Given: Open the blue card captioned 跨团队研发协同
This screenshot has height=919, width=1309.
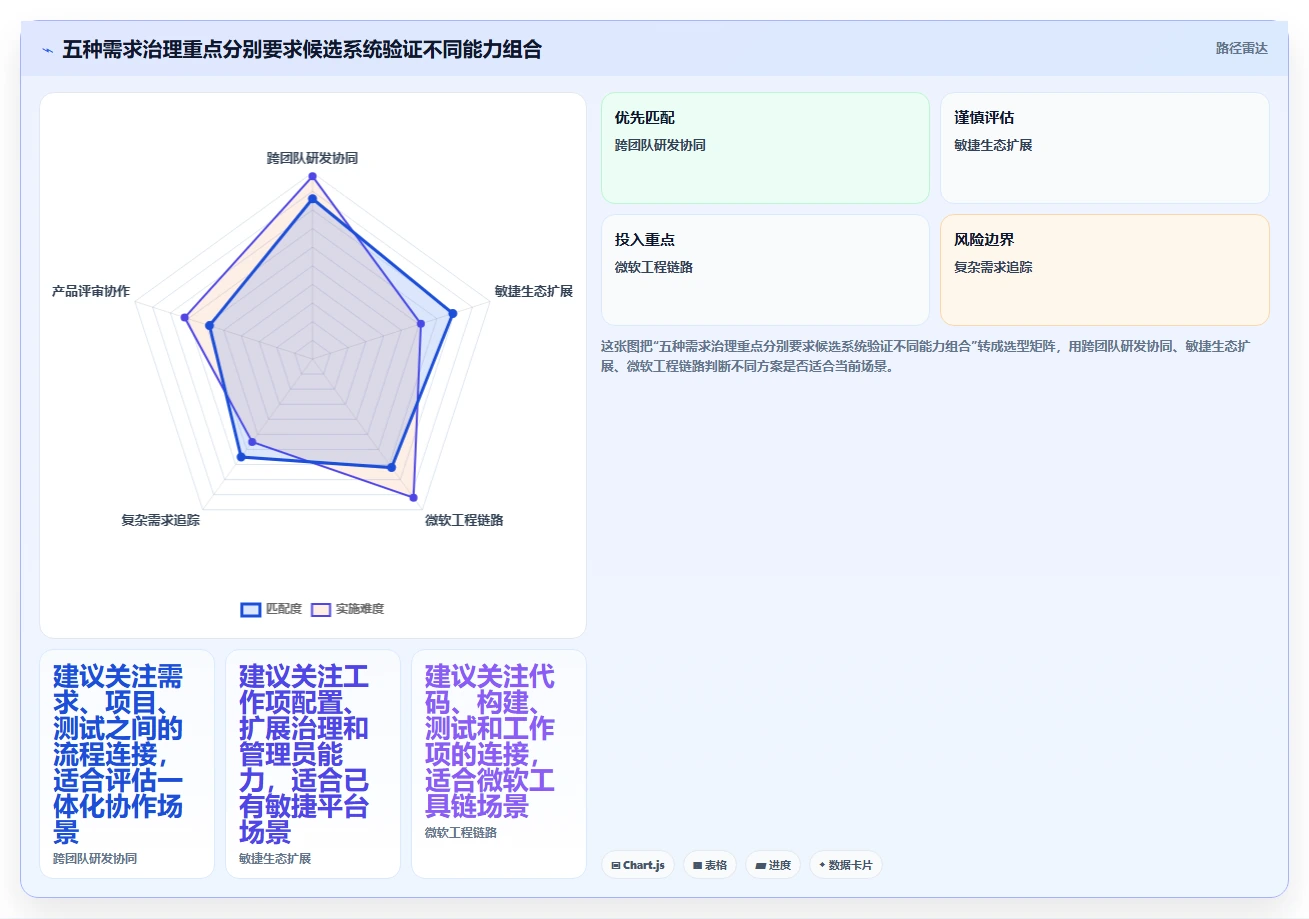Looking at the screenshot, I should tap(127, 764).
